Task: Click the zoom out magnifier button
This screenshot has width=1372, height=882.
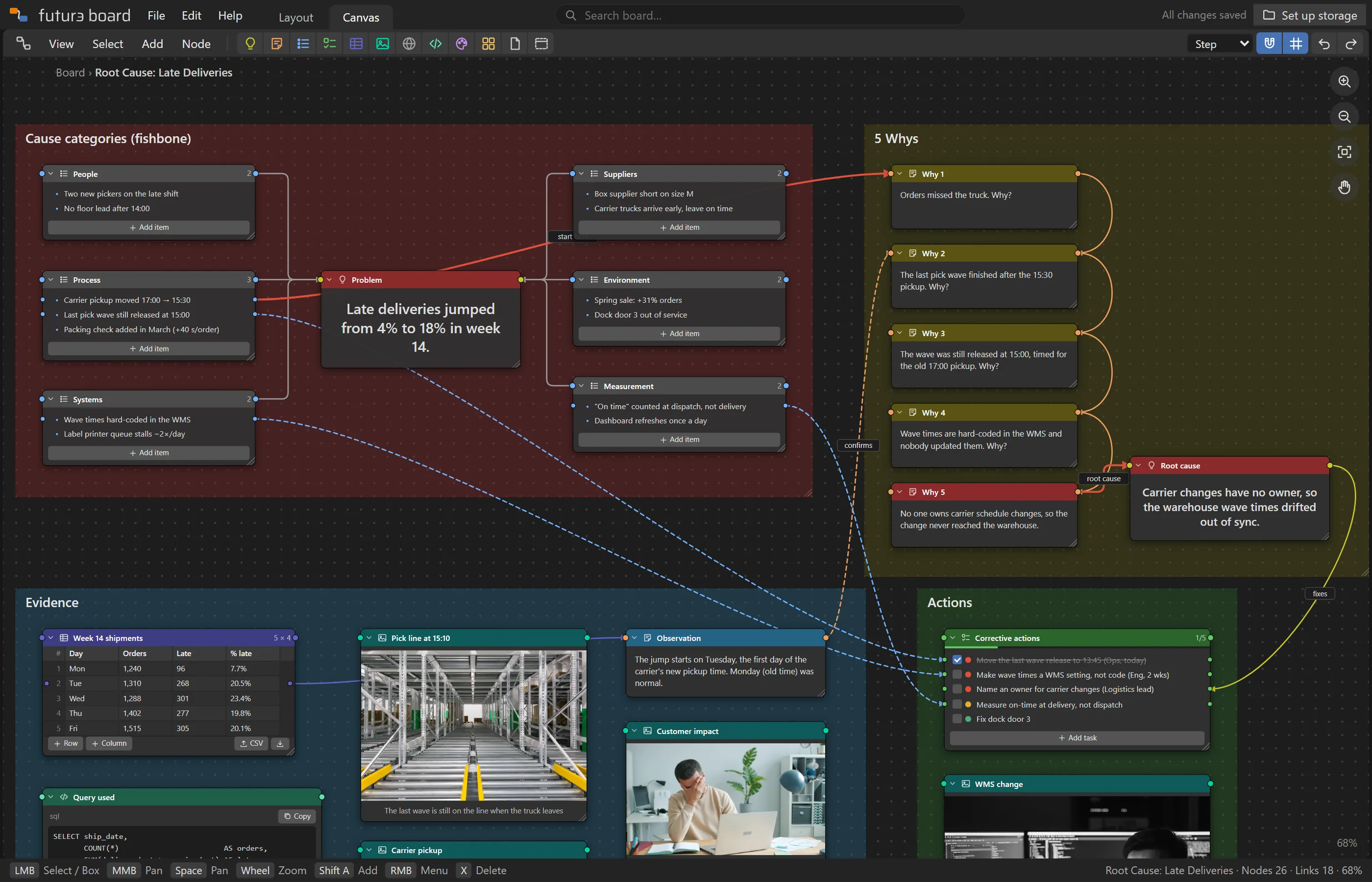Action: [1344, 117]
